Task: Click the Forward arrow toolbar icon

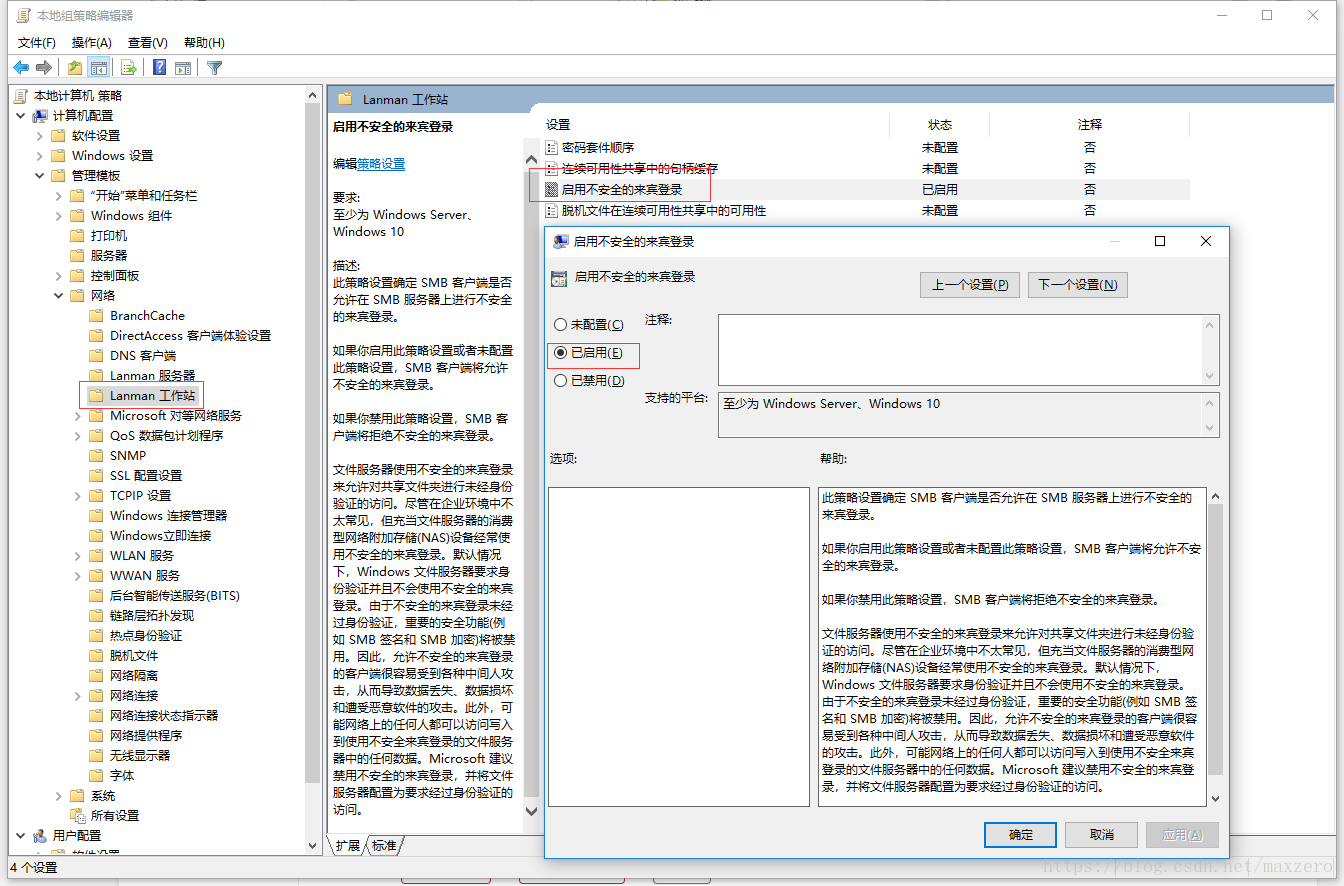Action: pos(43,68)
